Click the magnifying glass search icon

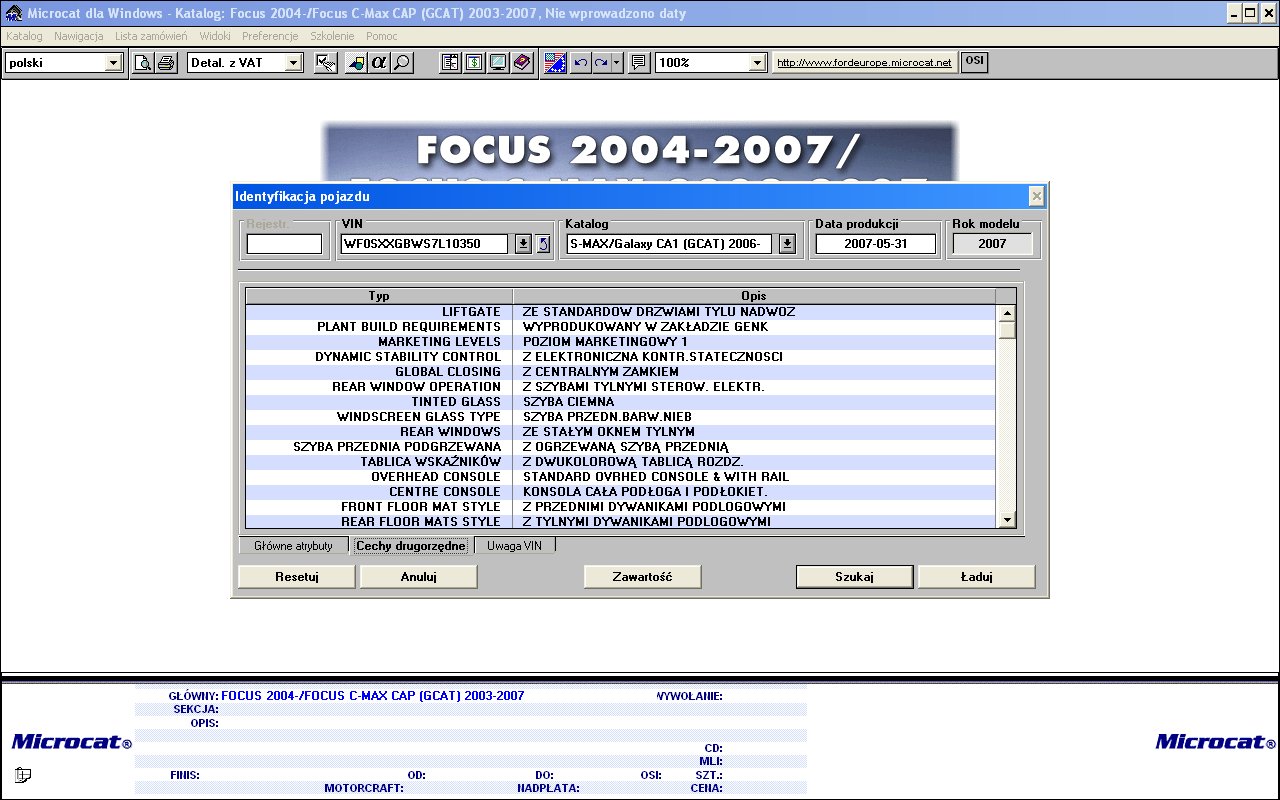pos(402,62)
